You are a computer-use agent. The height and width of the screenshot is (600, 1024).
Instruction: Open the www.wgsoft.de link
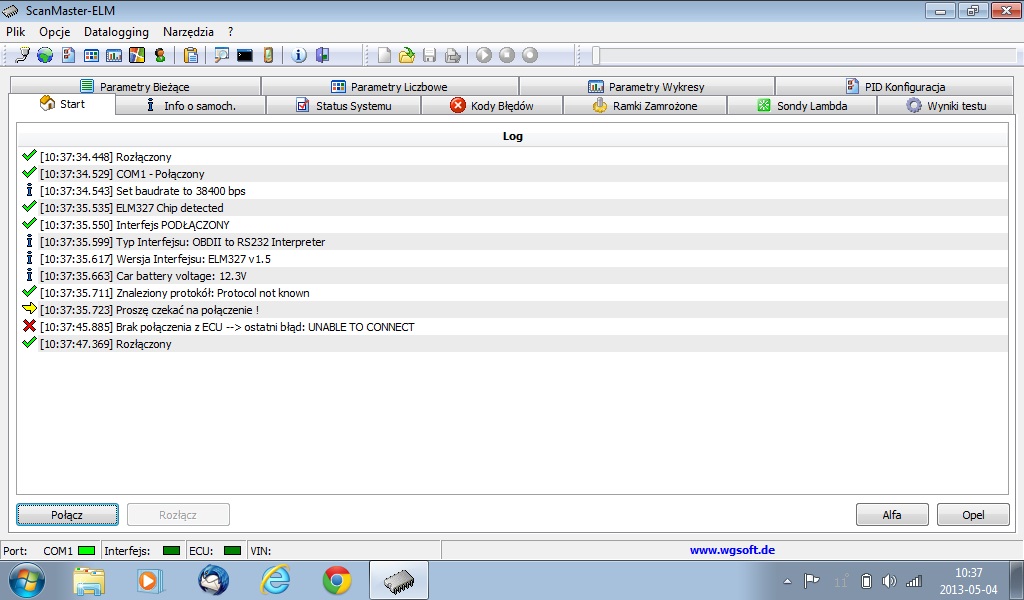point(732,550)
